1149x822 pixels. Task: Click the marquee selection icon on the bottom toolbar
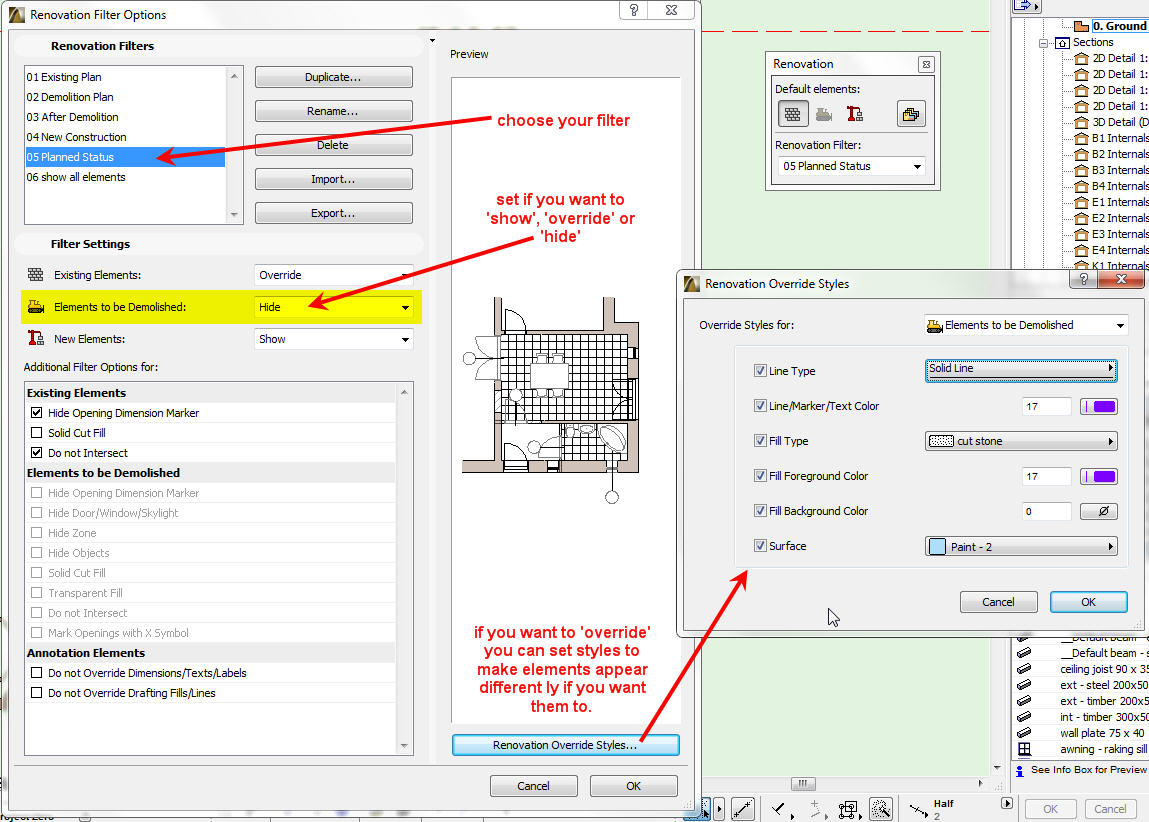tap(849, 810)
